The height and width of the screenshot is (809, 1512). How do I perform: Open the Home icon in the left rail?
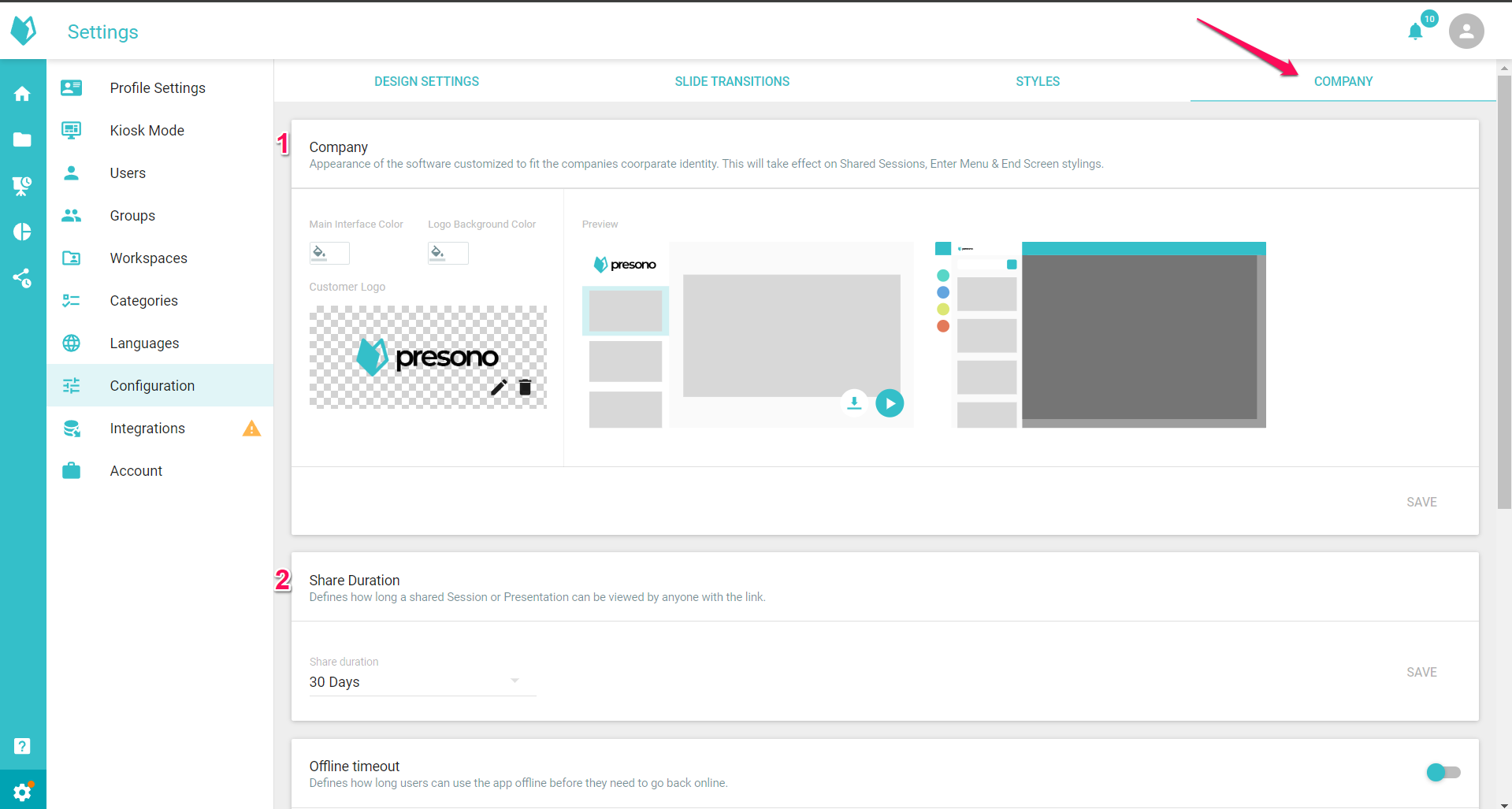tap(22, 94)
